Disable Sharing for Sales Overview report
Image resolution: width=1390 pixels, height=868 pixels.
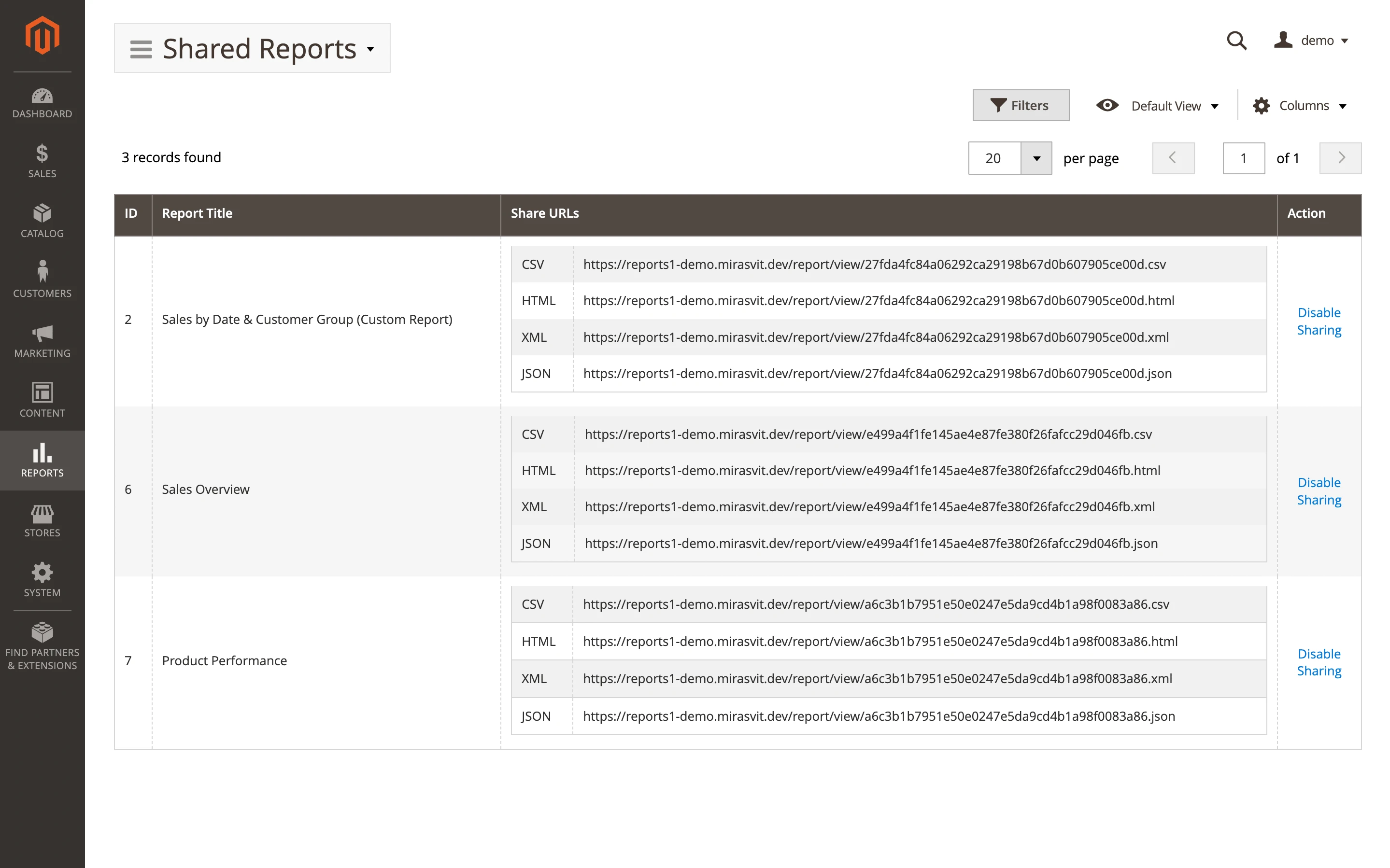[1318, 491]
